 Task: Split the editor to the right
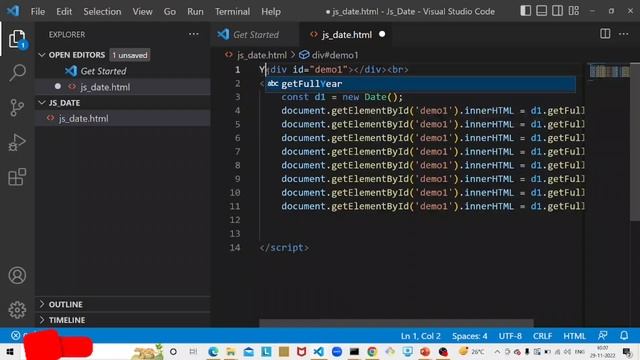605,34
